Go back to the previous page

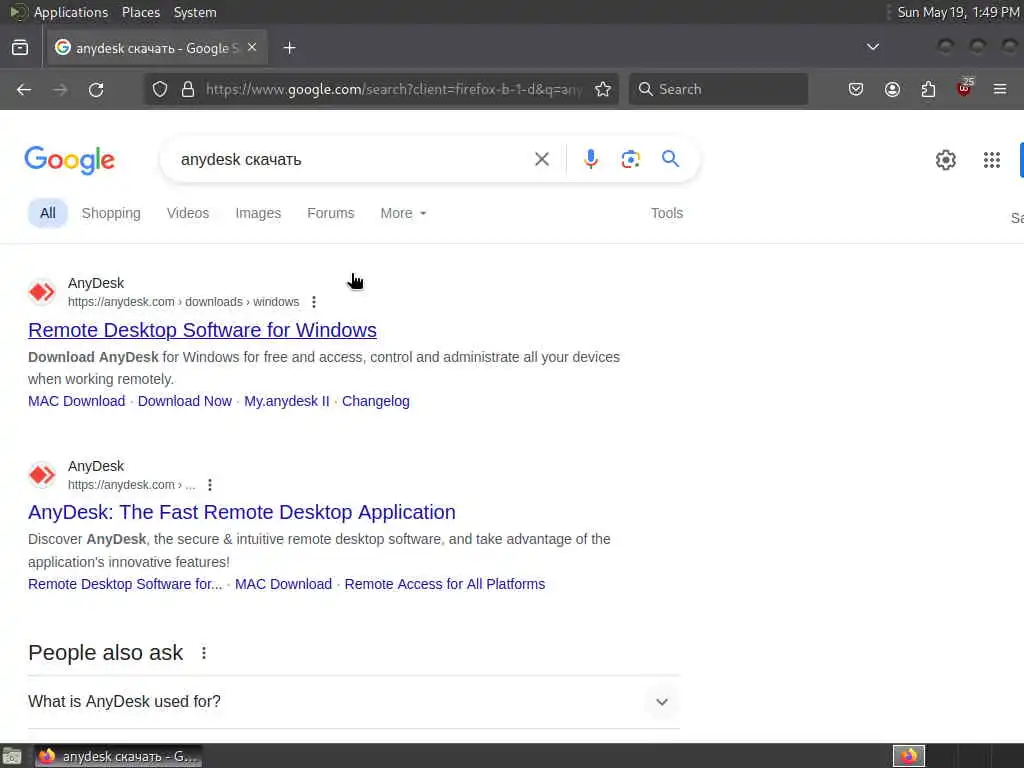click(24, 89)
